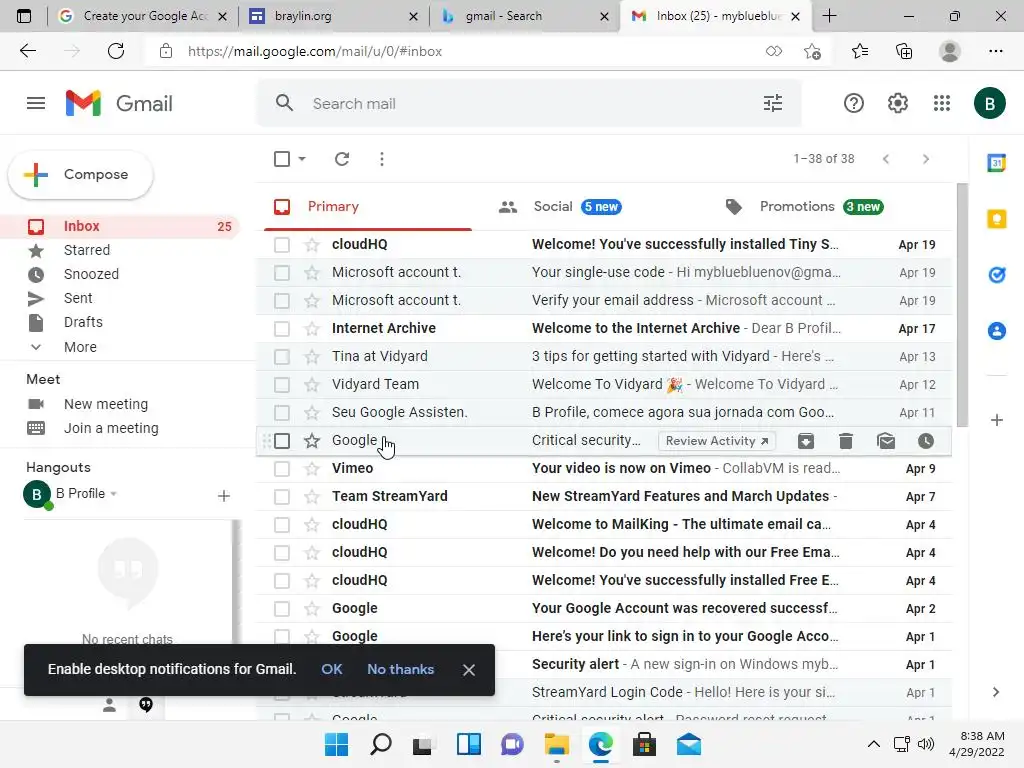Go to older messages page arrow
The image size is (1024, 768).
(925, 159)
